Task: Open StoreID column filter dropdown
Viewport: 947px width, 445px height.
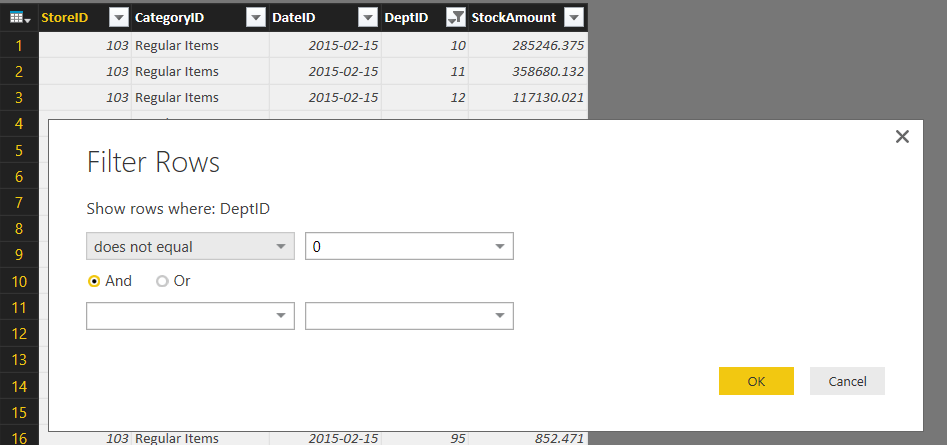Action: [x=118, y=17]
